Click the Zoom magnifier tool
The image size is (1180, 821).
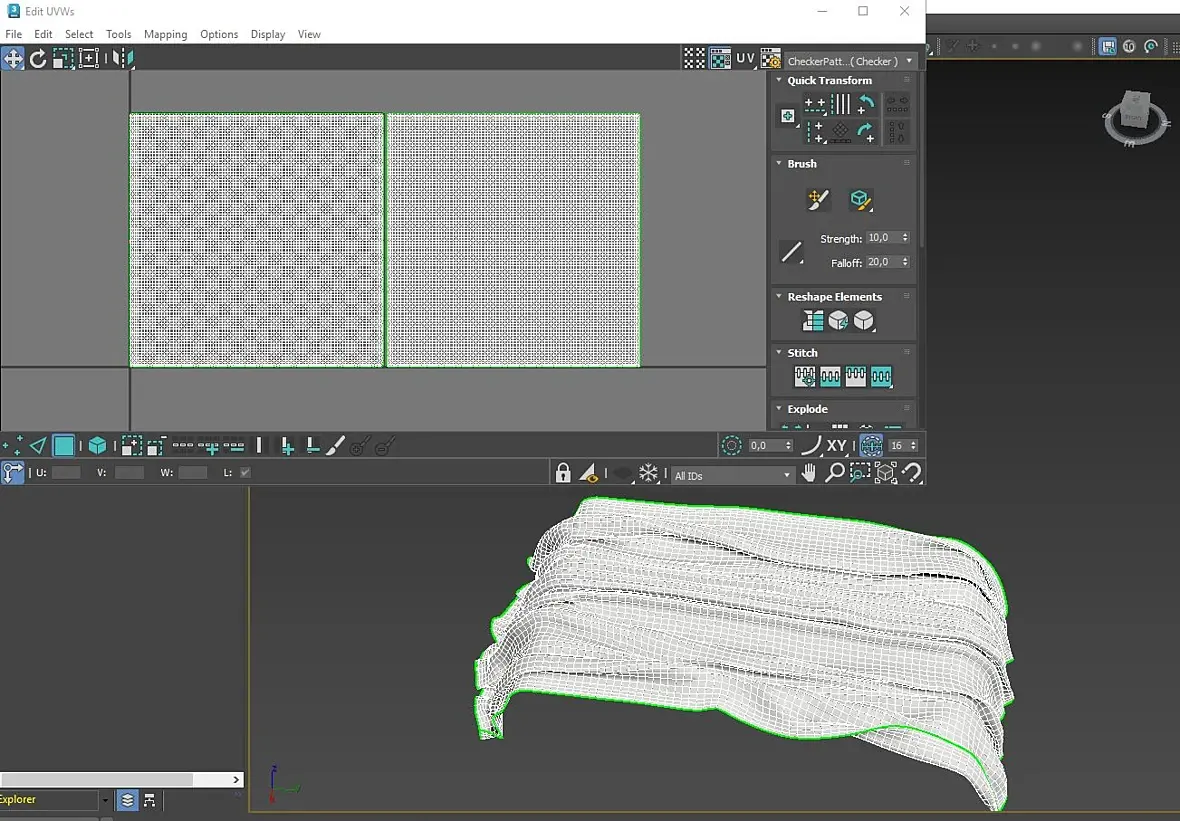[834, 473]
